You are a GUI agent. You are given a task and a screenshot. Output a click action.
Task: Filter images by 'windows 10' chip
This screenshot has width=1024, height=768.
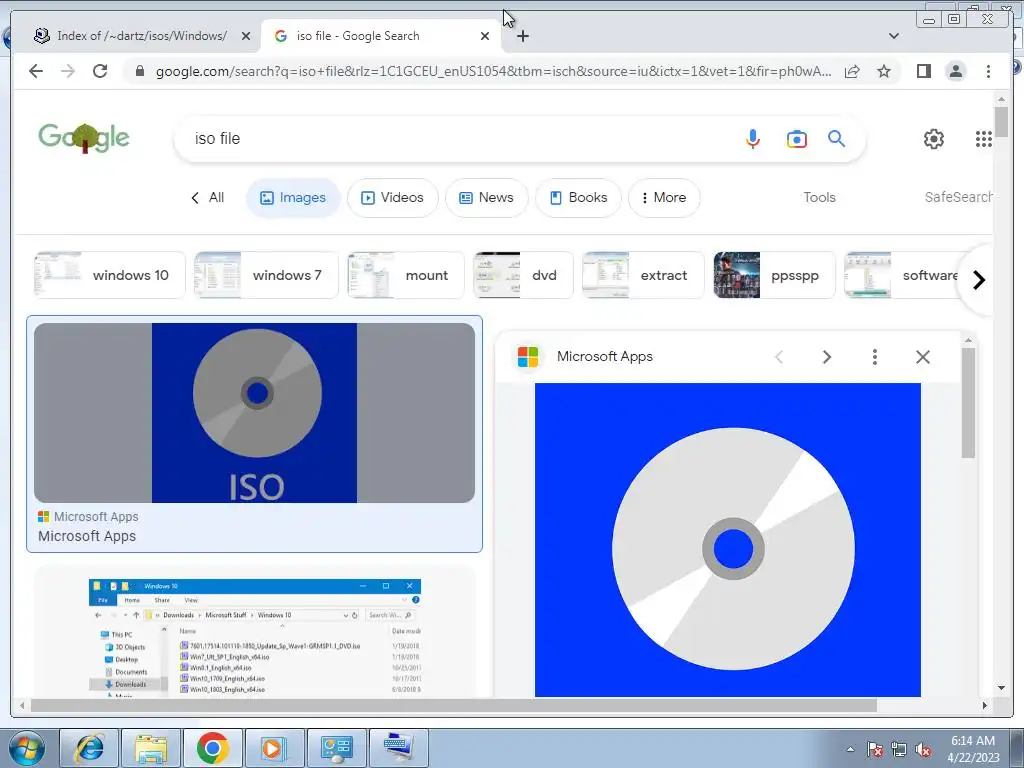pos(110,275)
